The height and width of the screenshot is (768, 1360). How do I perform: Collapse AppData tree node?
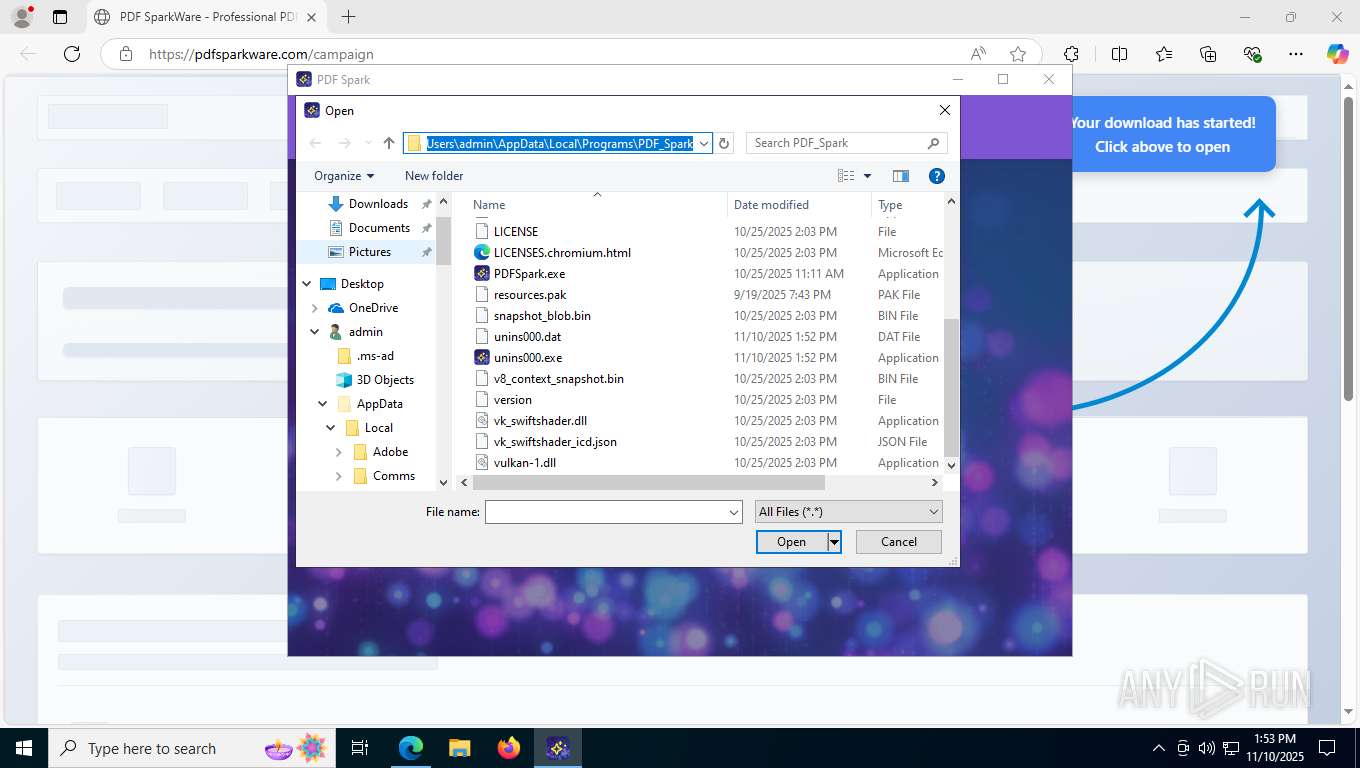[323, 404]
